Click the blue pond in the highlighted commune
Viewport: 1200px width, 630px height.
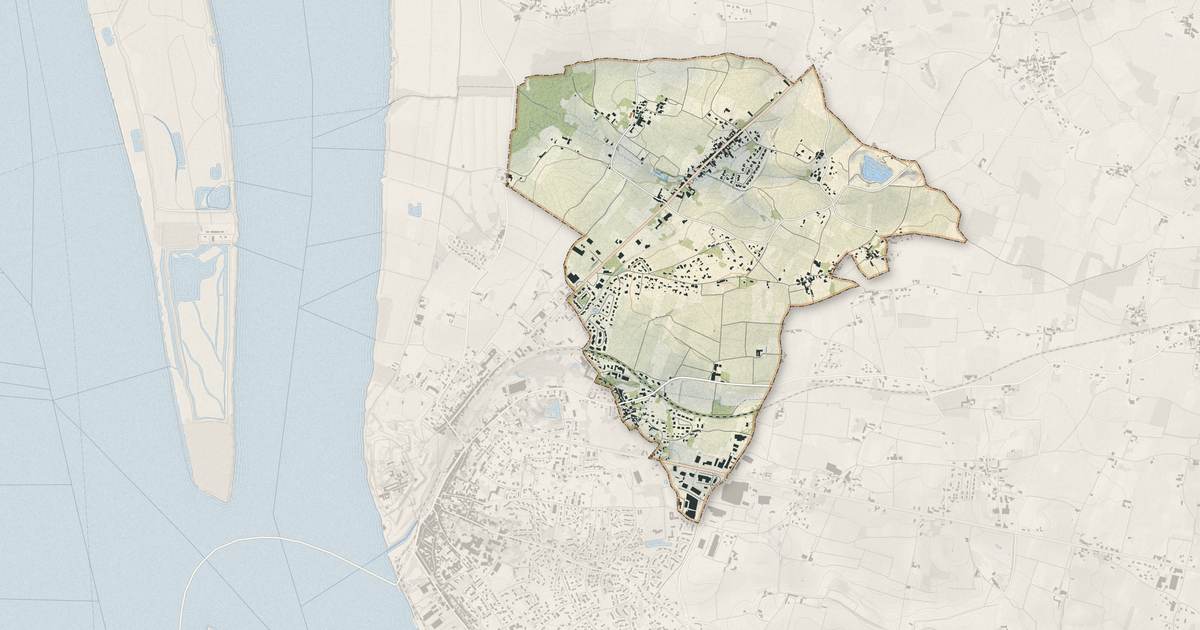click(877, 169)
